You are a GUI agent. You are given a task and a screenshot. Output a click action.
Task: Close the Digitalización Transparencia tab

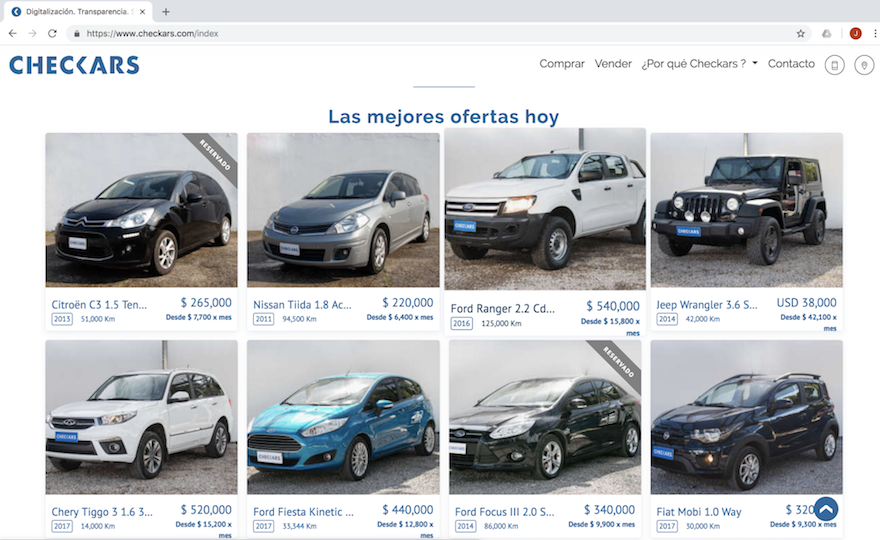point(143,11)
